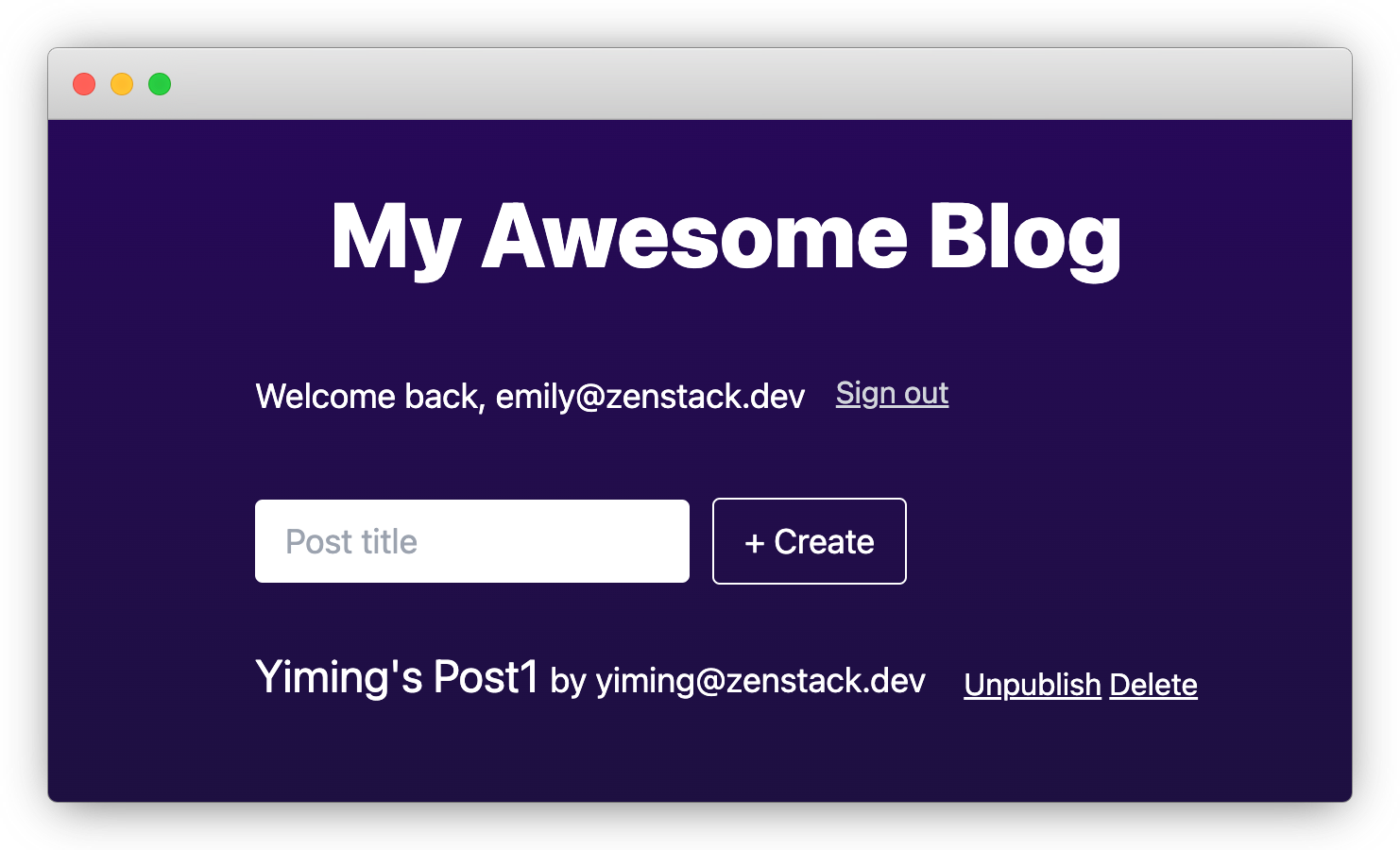This screenshot has width=1400, height=850.
Task: Open the Yiming's Post1 post title
Action: [397, 678]
